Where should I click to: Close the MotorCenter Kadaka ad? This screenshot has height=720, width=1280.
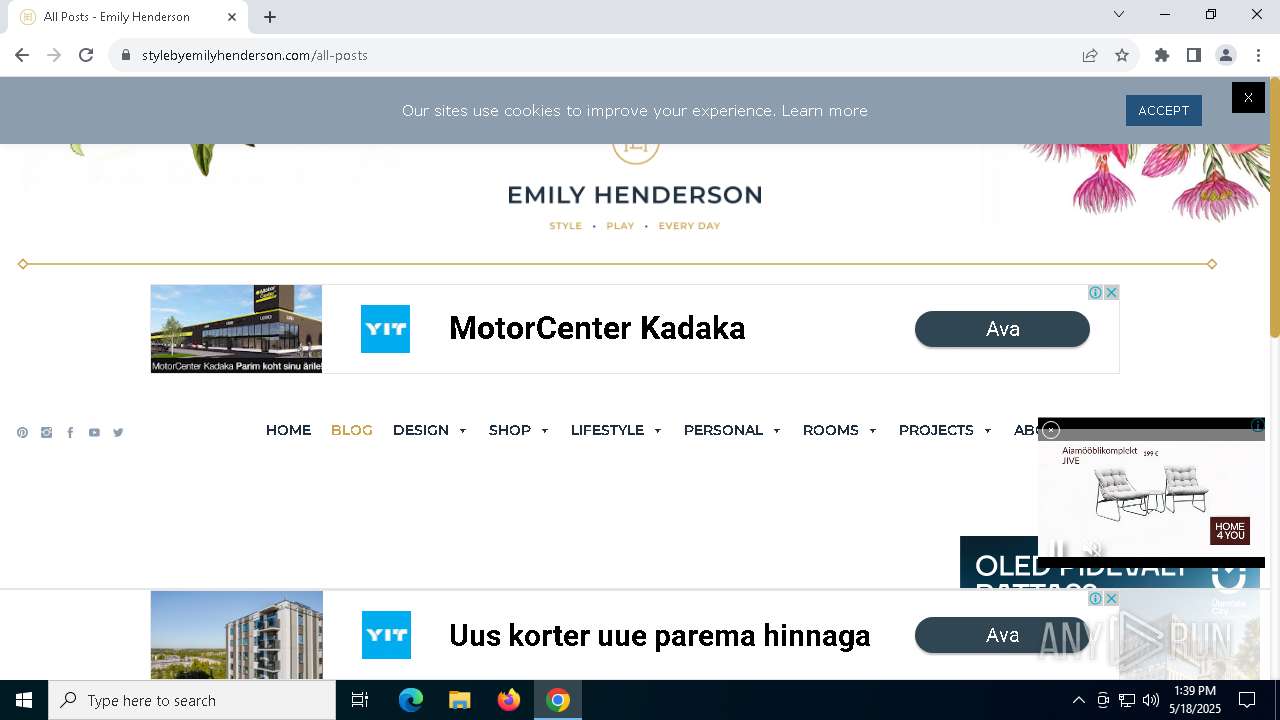pos(1111,292)
